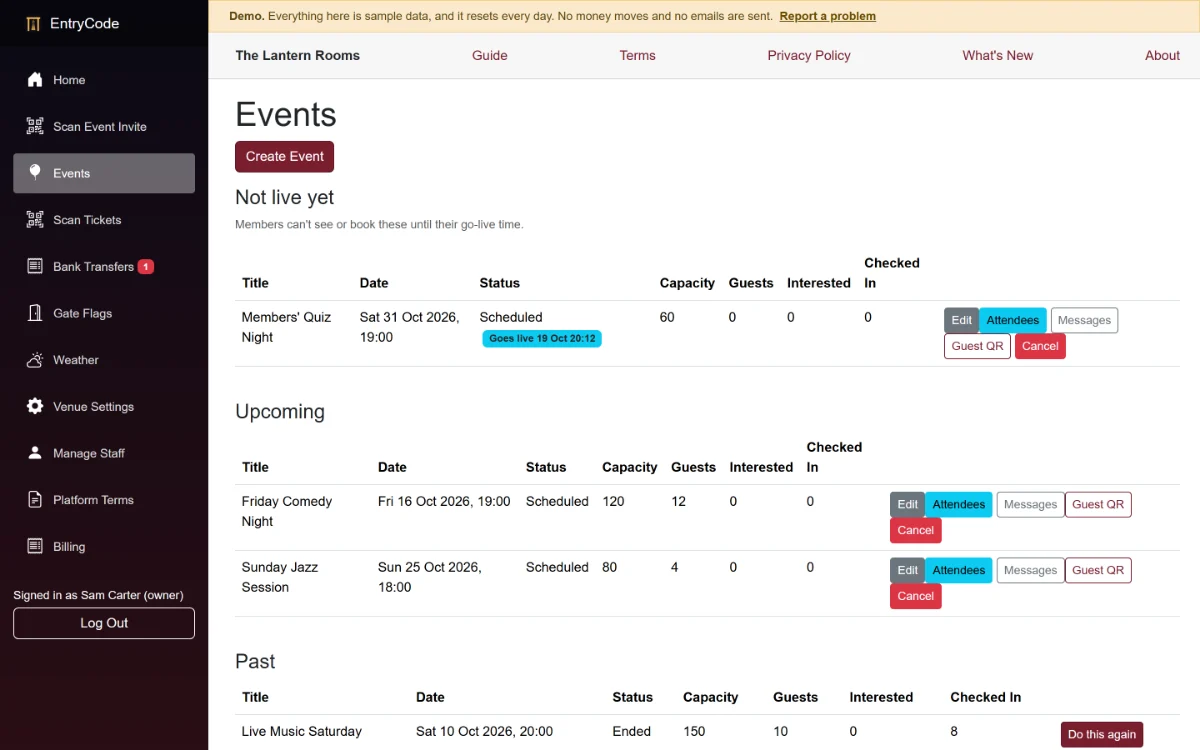
Task: Open Guest QR for Members' Quiz Night
Action: coord(977,346)
